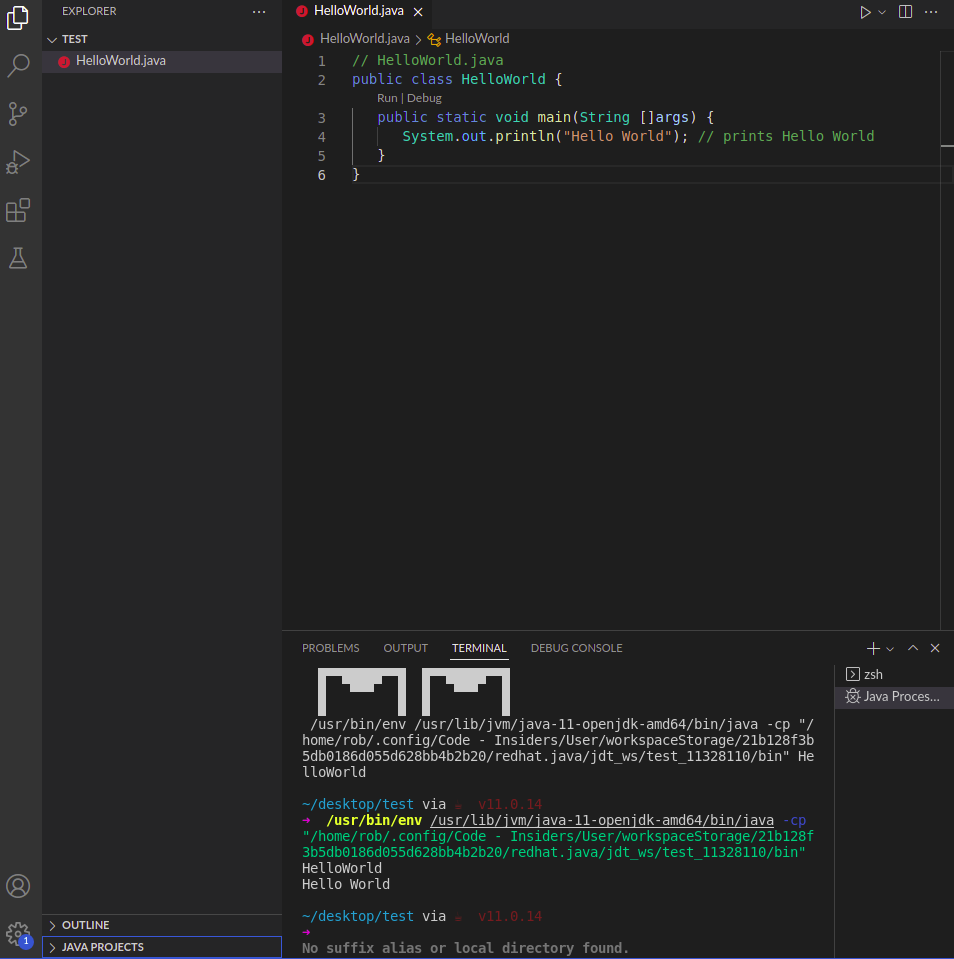954x959 pixels.
Task: Toggle maximize the terminal panel
Action: [x=912, y=648]
